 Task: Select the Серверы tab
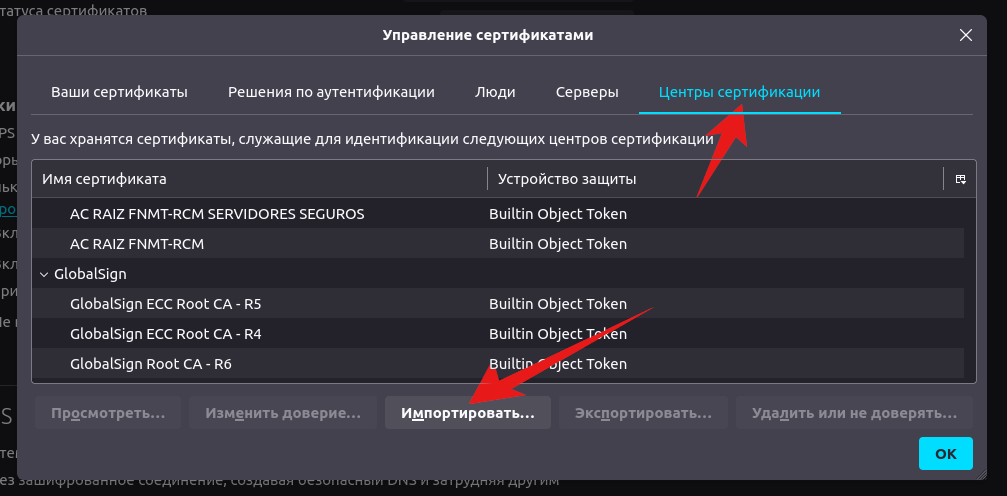point(587,92)
